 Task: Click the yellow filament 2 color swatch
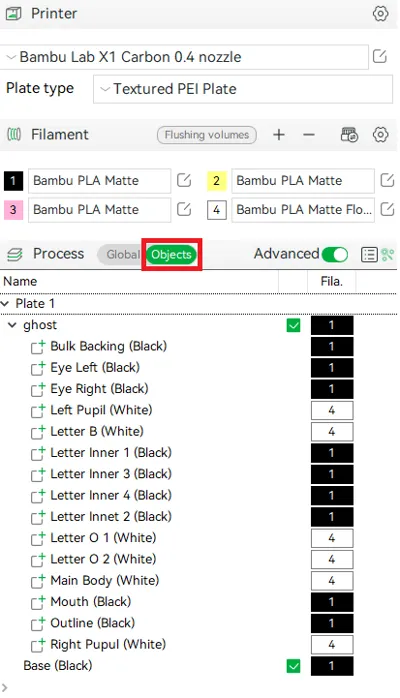click(x=216, y=181)
